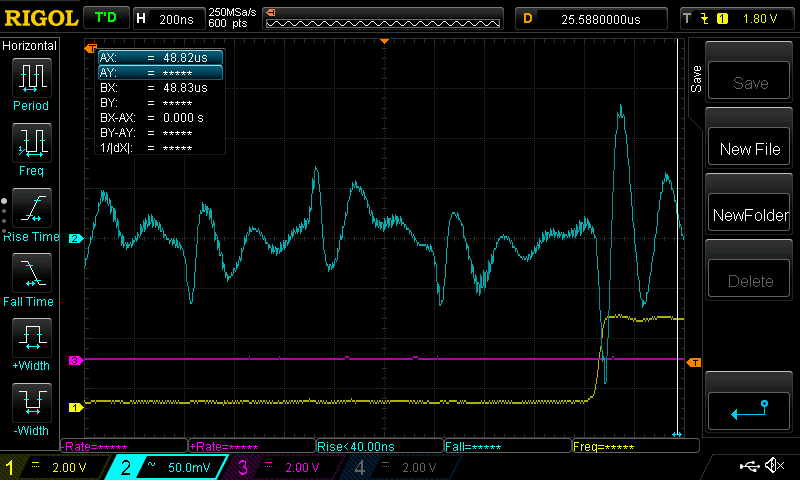
Task: Click the trigger source channel 1 badge
Action: pyautogui.click(x=722, y=19)
